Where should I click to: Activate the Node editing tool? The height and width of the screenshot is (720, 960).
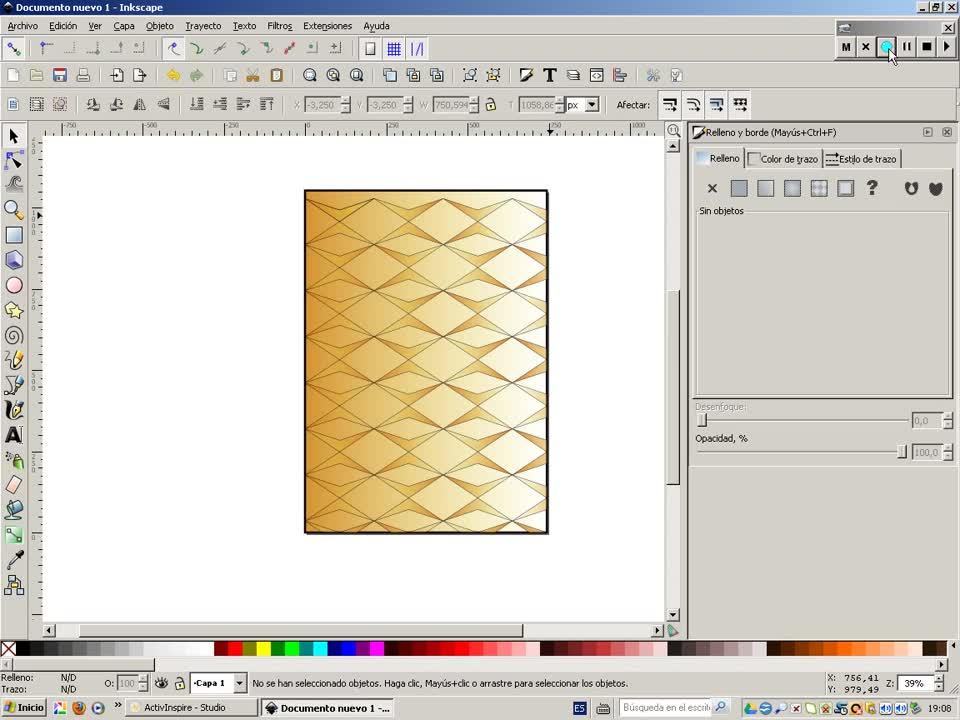pyautogui.click(x=14, y=160)
